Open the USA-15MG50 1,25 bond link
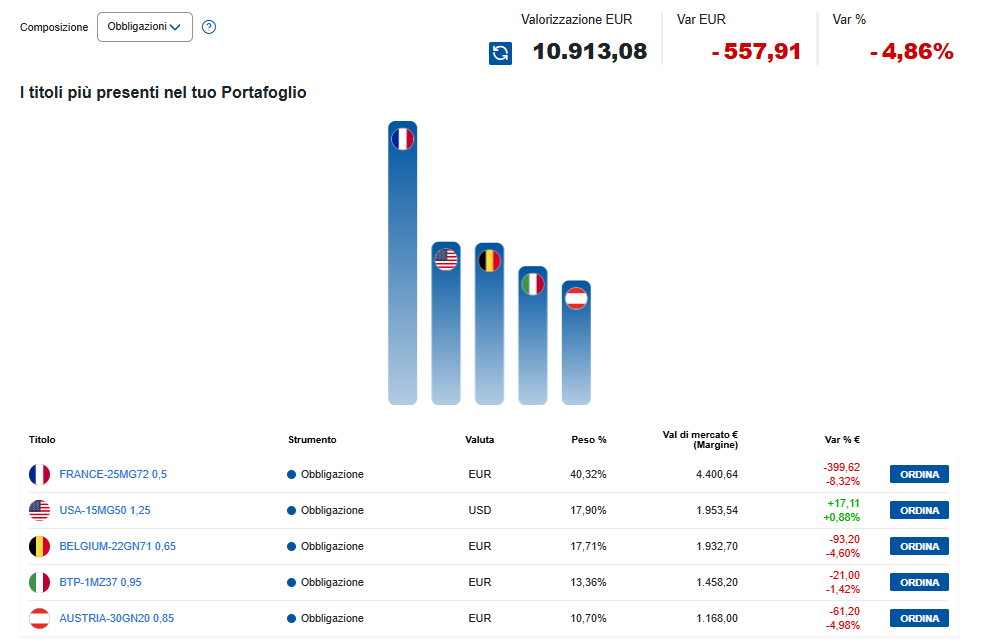Viewport: 990px width, 644px height. [105, 510]
